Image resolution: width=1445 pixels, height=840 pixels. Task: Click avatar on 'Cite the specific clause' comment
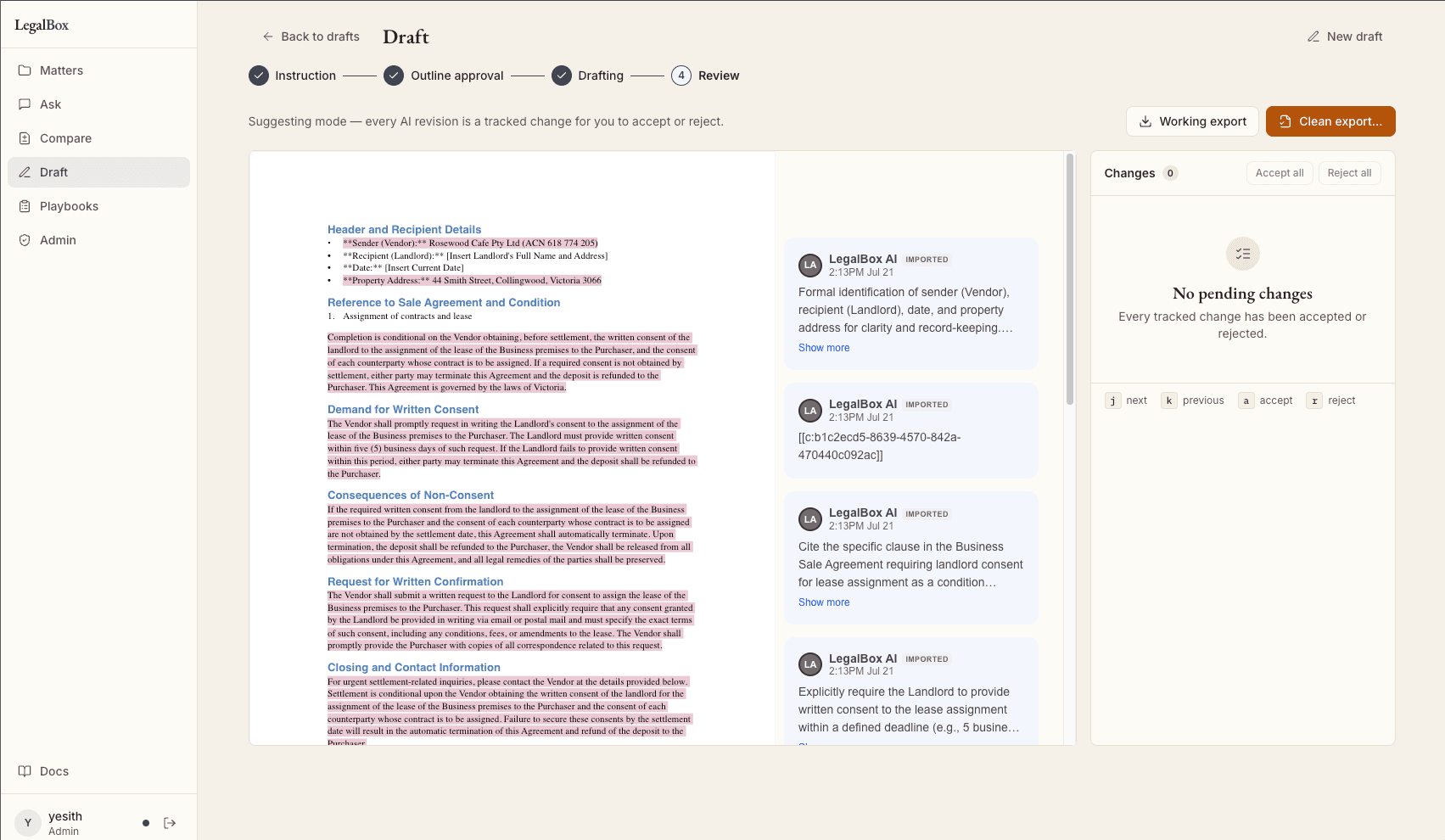tap(810, 519)
